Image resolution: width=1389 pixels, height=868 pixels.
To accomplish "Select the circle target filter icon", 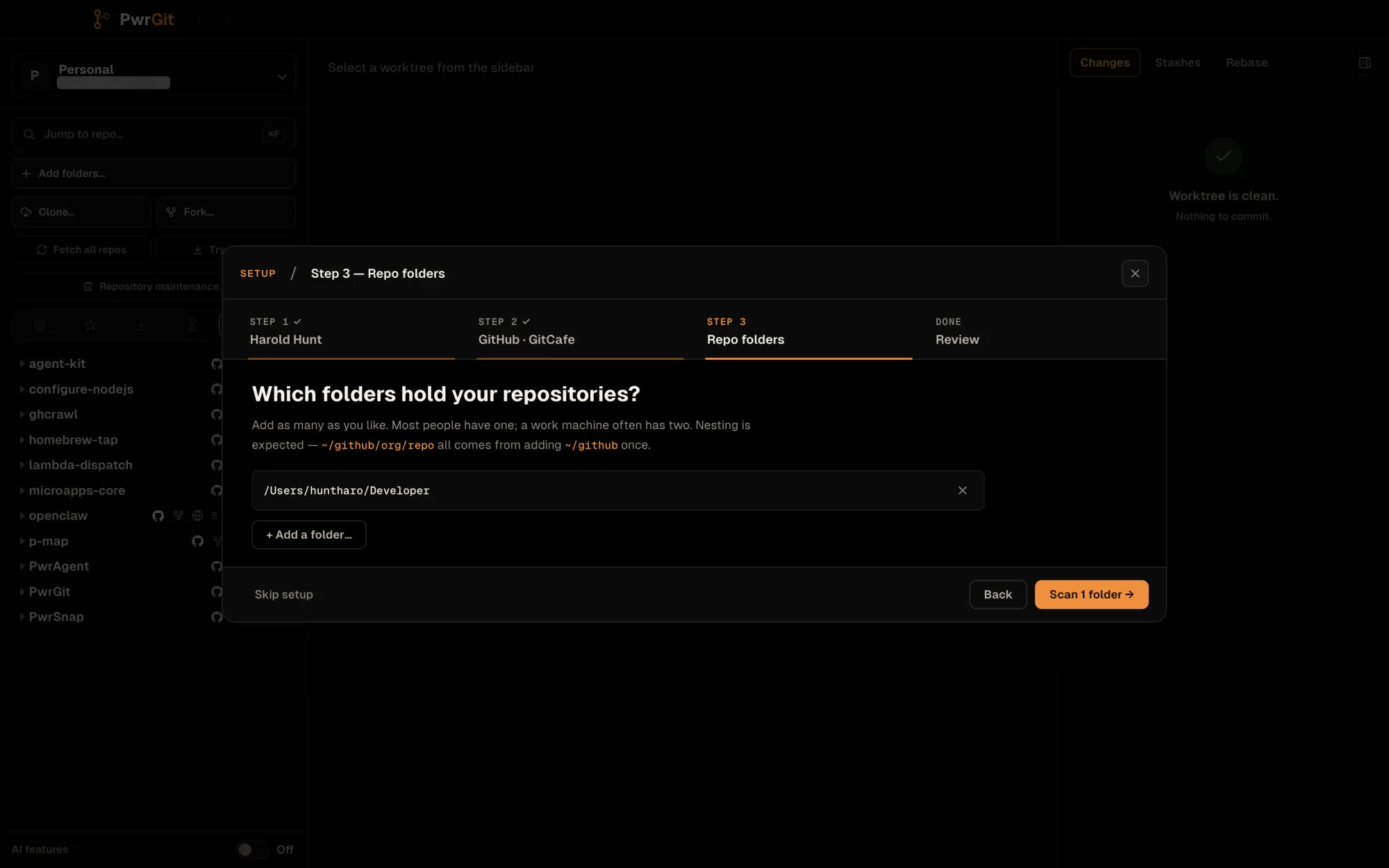I will pyautogui.click(x=40, y=325).
